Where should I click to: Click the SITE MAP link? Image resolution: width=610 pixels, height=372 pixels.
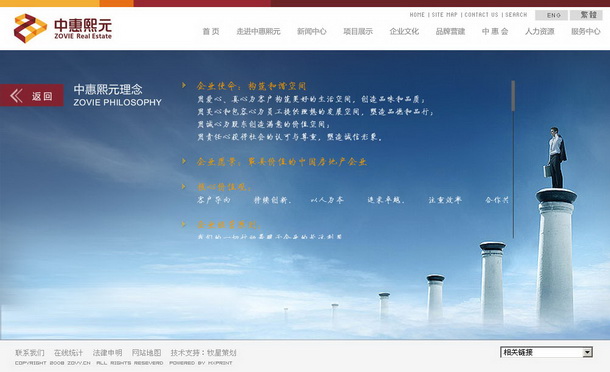click(444, 15)
